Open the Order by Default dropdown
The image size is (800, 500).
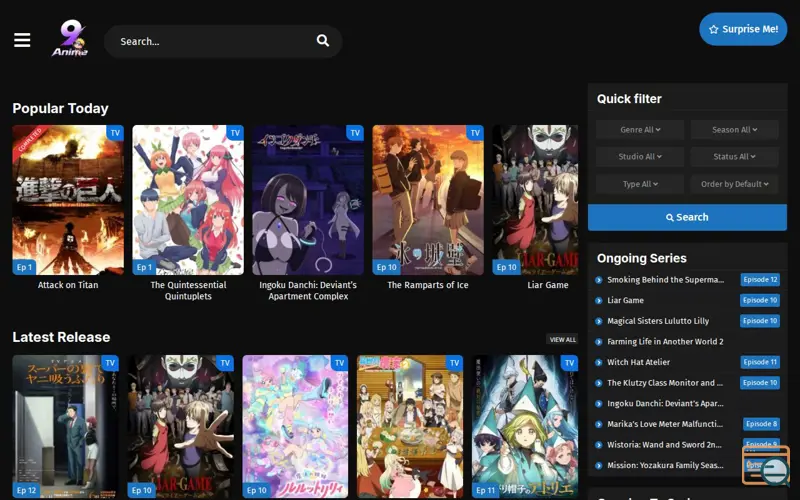(734, 184)
